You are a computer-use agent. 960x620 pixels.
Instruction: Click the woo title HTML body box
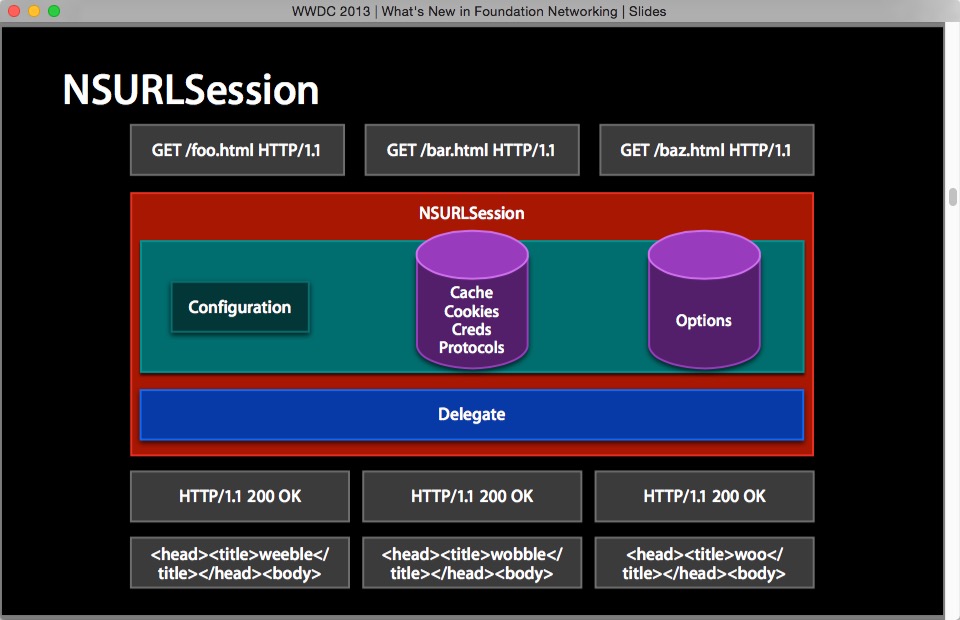(704, 563)
